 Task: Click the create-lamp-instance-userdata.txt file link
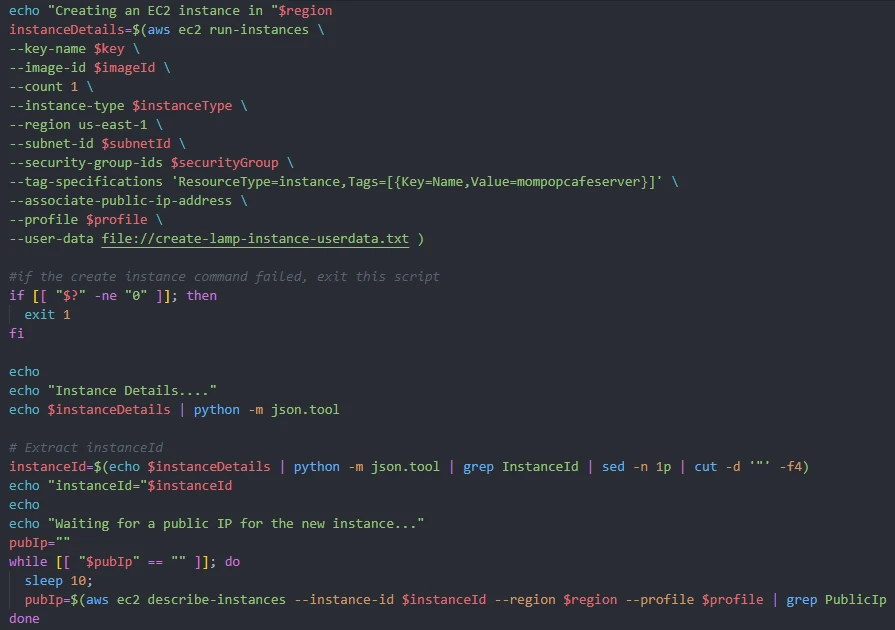[255, 239]
